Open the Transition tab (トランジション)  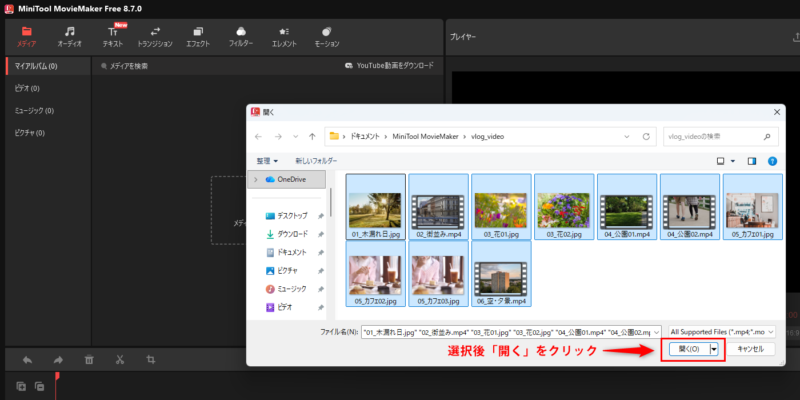(155, 37)
